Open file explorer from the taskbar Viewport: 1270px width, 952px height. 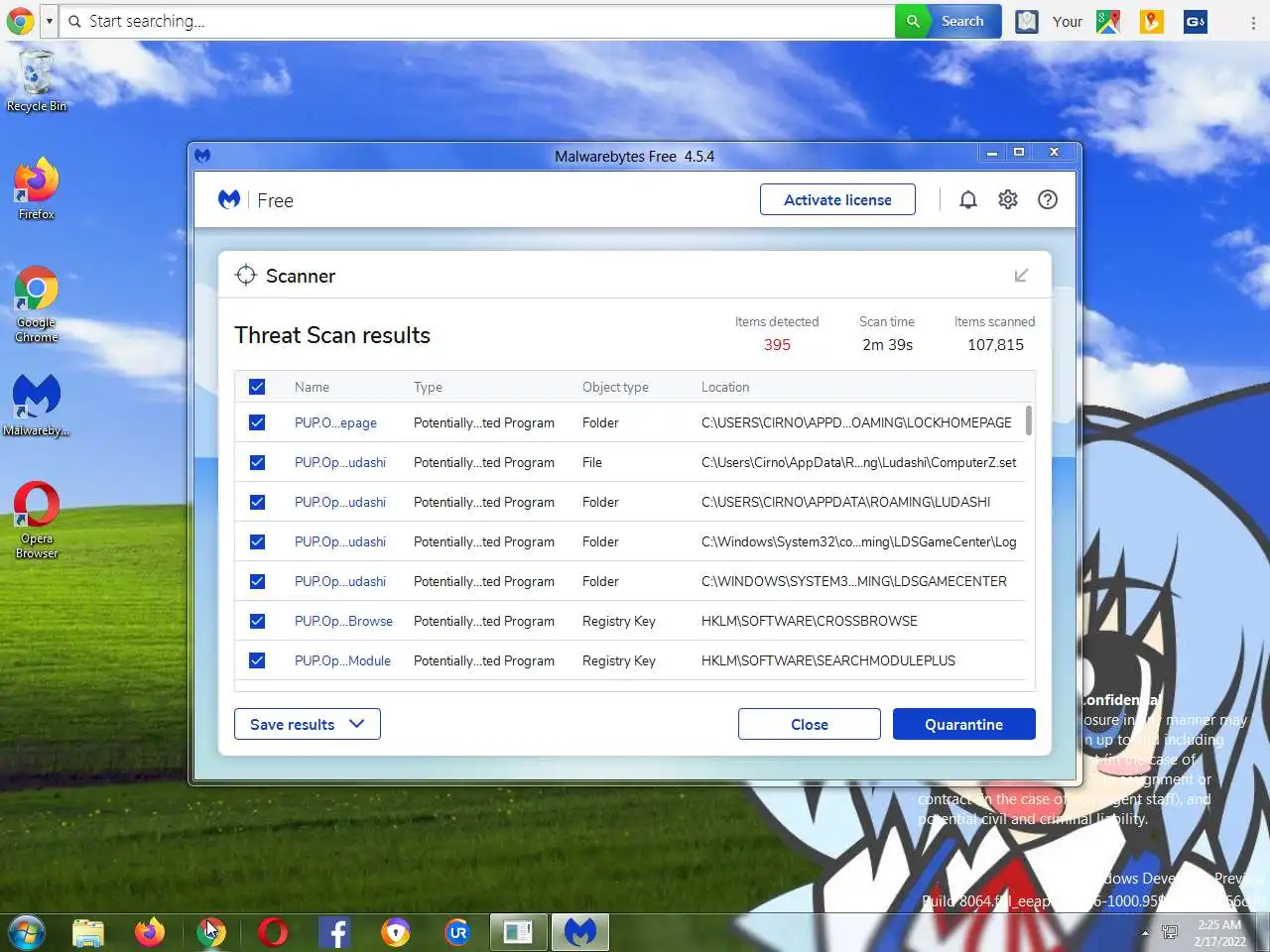tap(88, 932)
